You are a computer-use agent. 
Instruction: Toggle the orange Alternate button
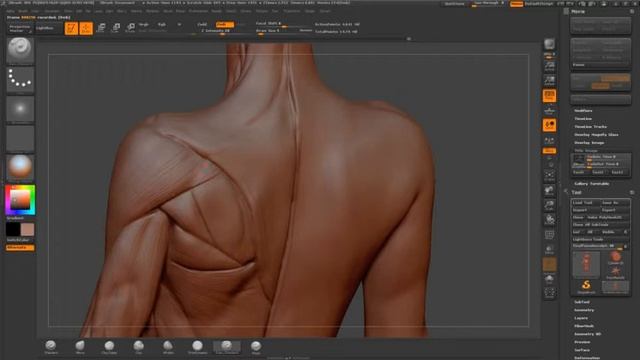20,247
